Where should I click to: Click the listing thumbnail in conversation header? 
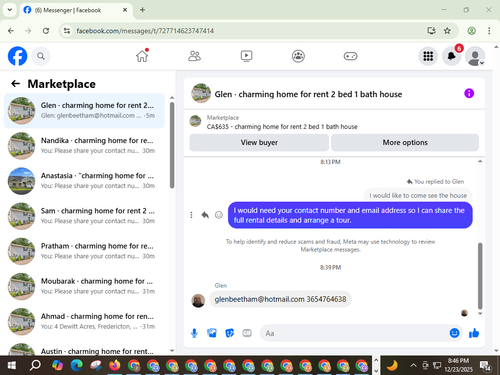pyautogui.click(x=201, y=93)
